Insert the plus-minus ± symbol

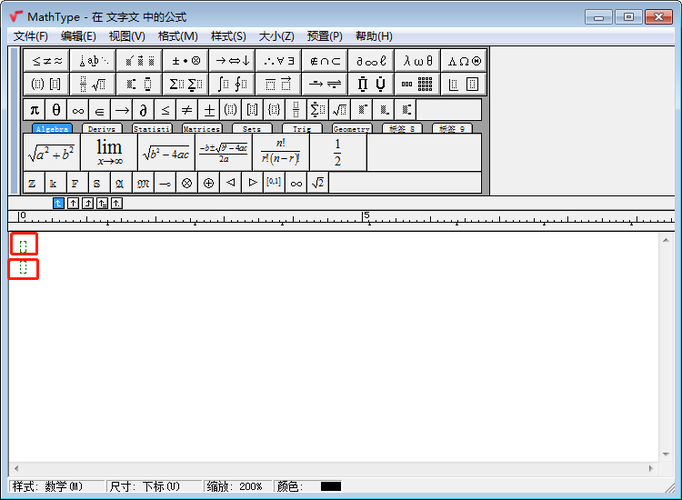(x=209, y=110)
